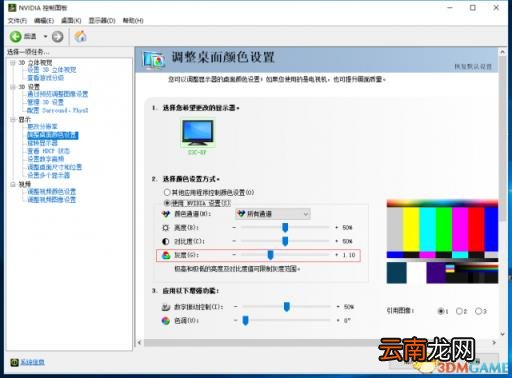512x378 pixels.
Task: Click the 数字振动控制 slider handle
Action: click(287, 307)
